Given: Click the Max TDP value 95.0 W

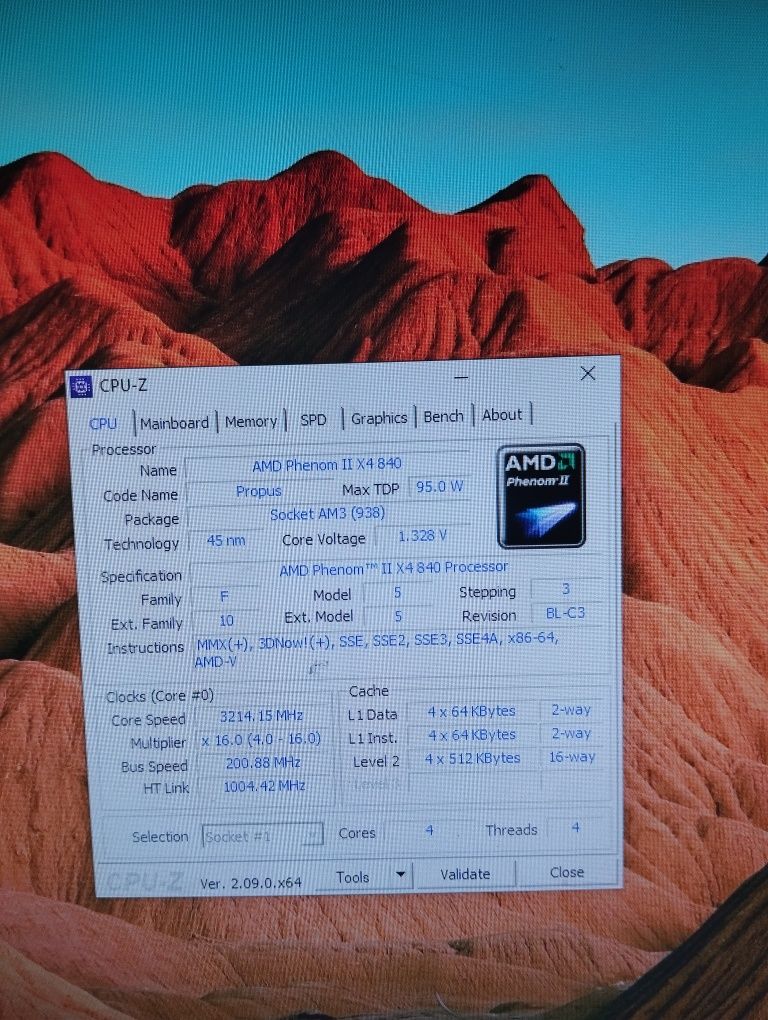Looking at the screenshot, I should coord(440,487).
